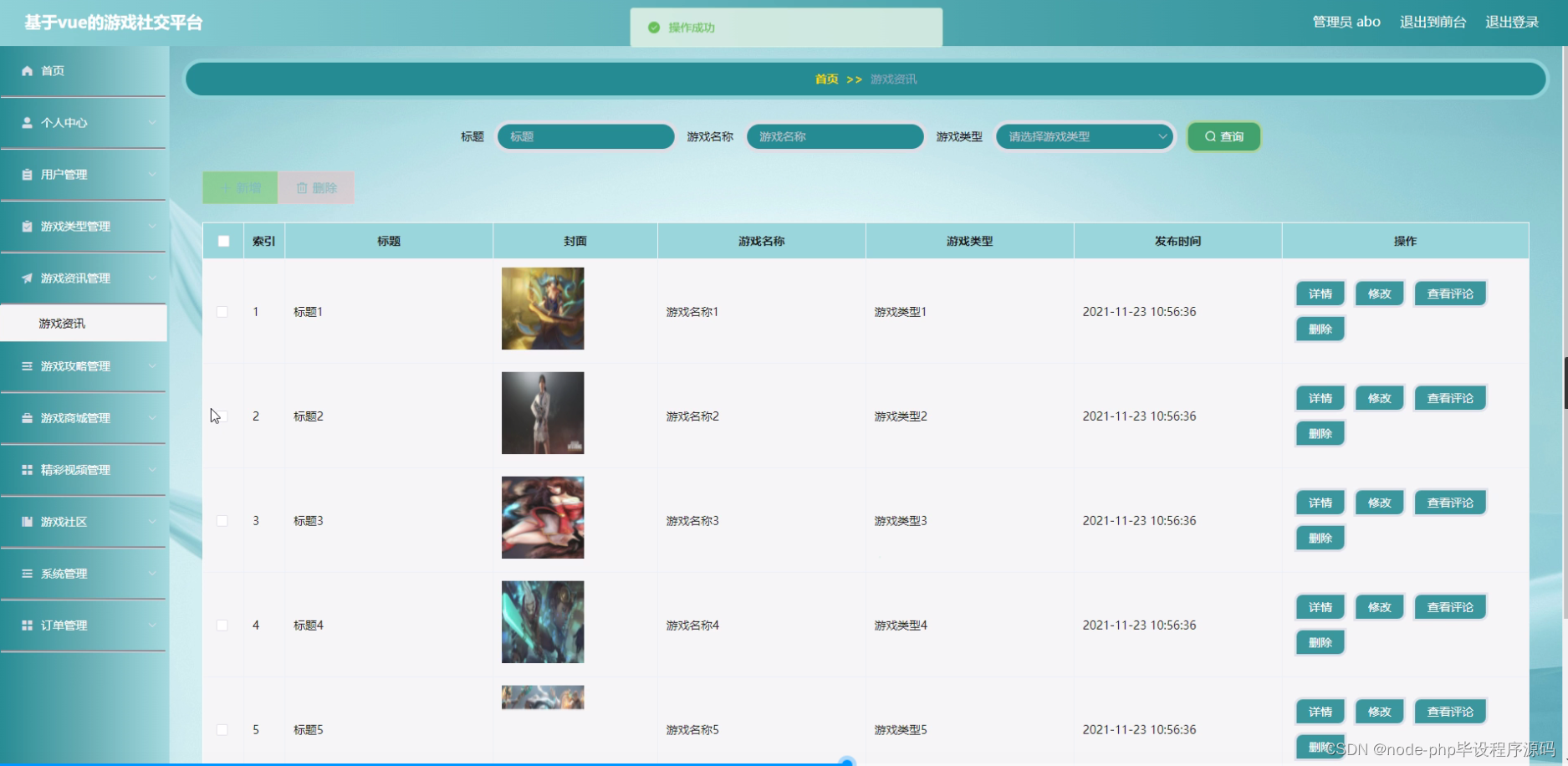Check the row checkbox for 标题1
The height and width of the screenshot is (766, 1568).
[222, 310]
